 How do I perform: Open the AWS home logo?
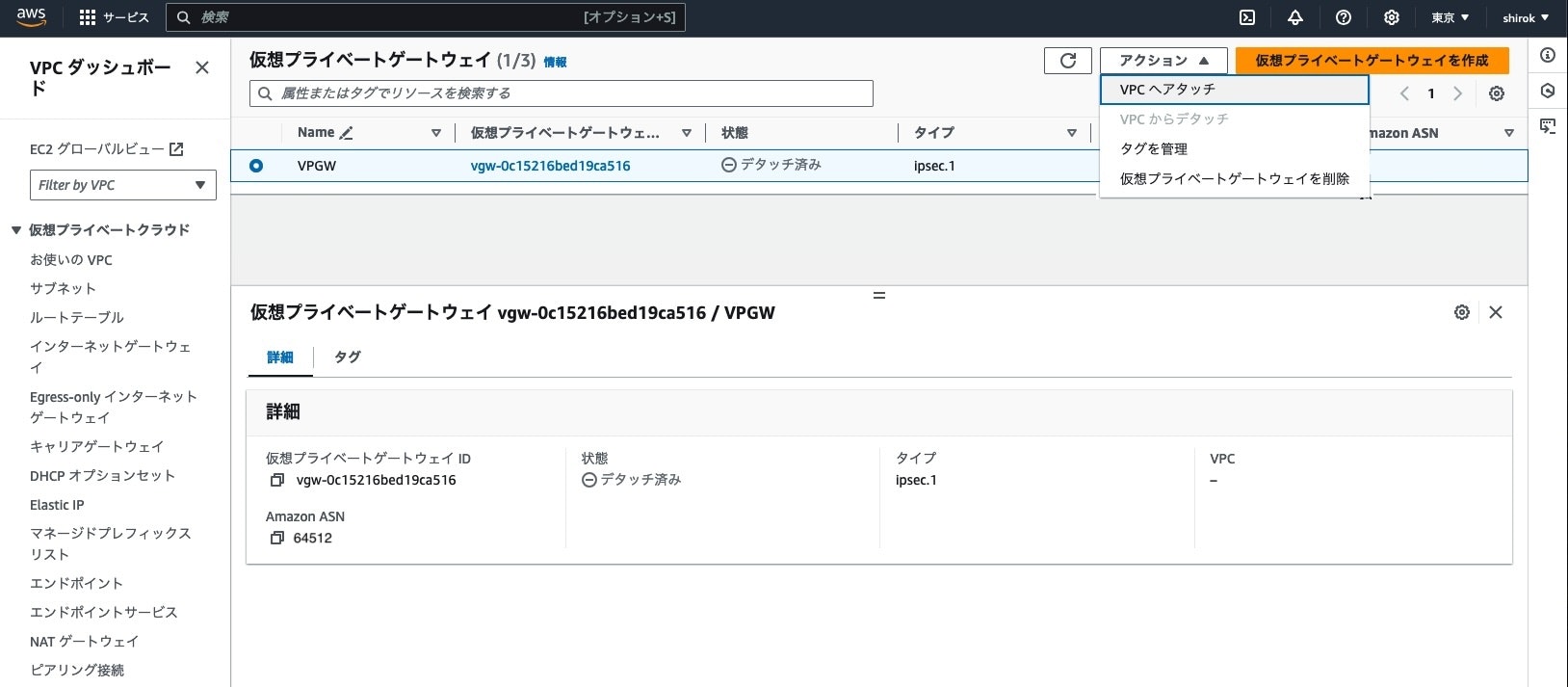[x=31, y=16]
